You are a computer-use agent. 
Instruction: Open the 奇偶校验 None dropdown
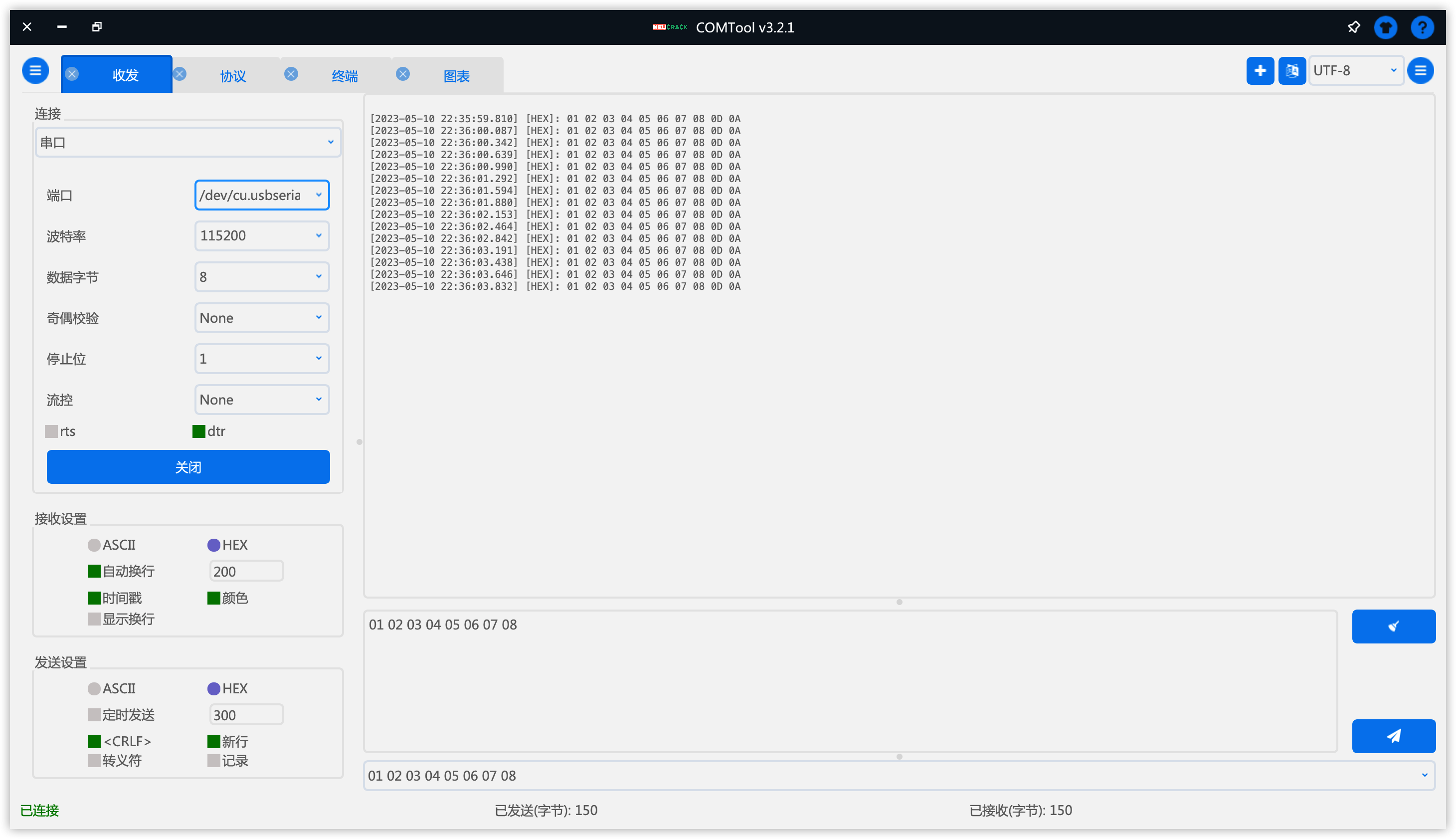click(261, 318)
